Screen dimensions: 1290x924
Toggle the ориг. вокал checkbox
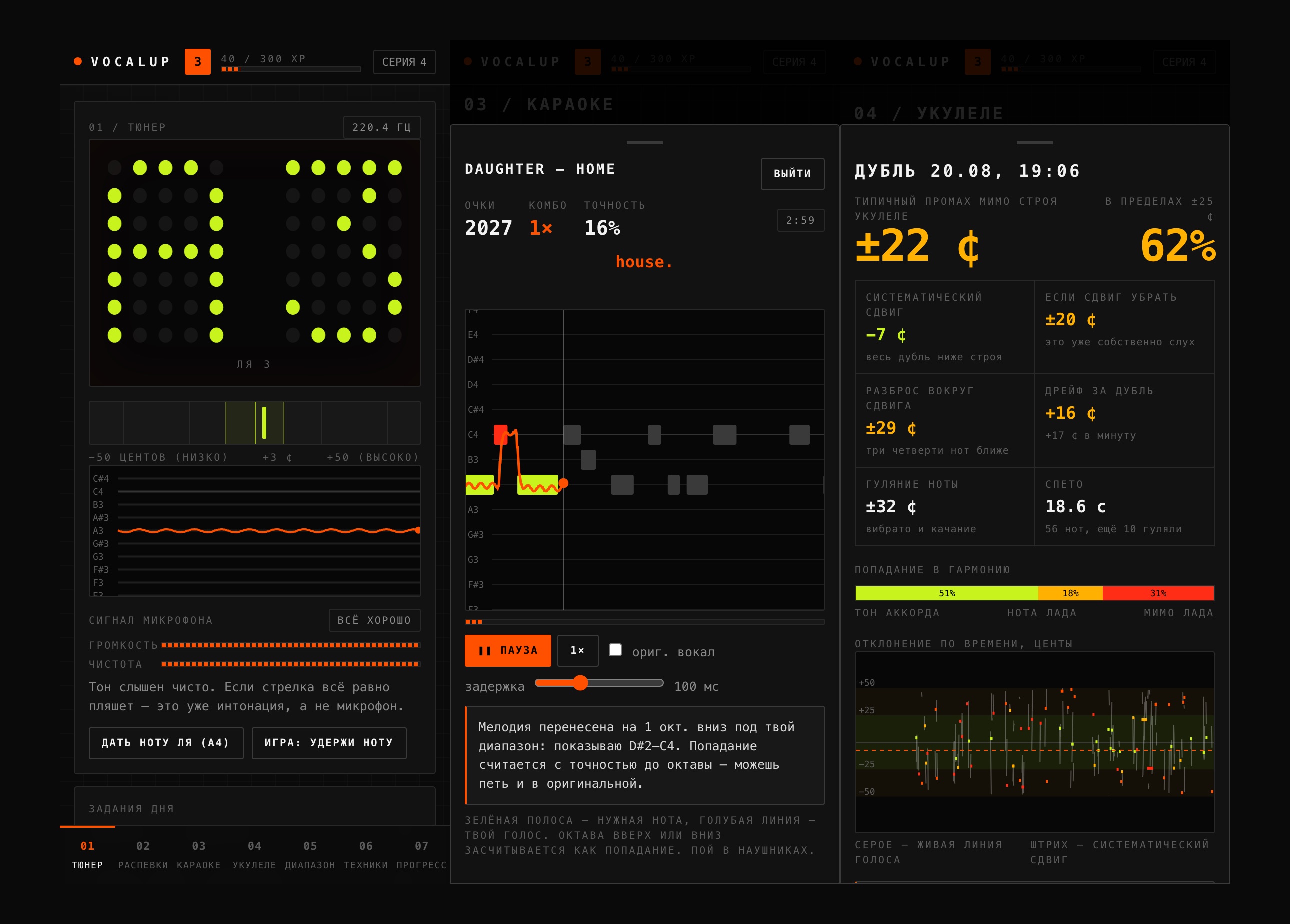(x=615, y=650)
